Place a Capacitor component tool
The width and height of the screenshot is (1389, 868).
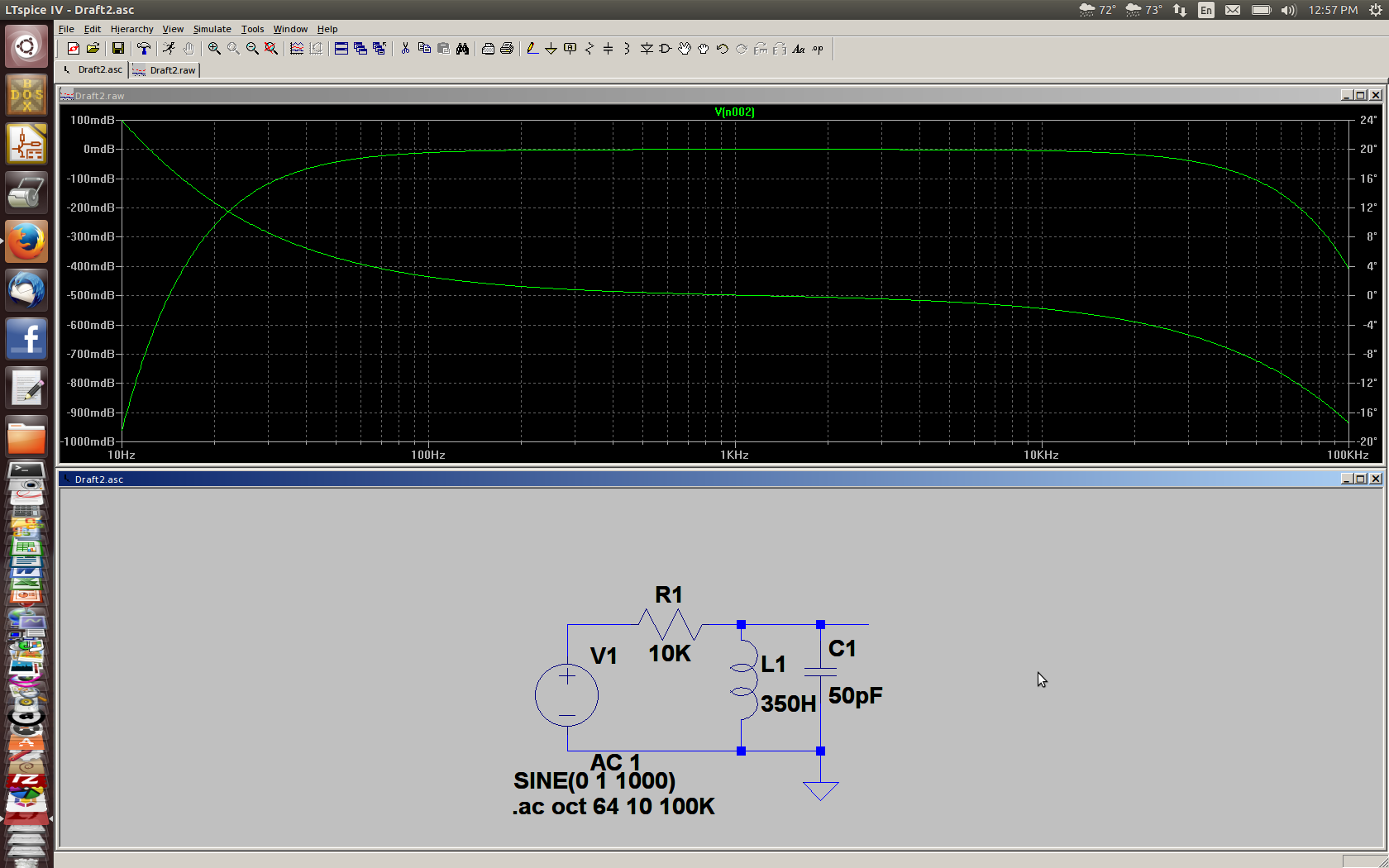[x=608, y=49]
